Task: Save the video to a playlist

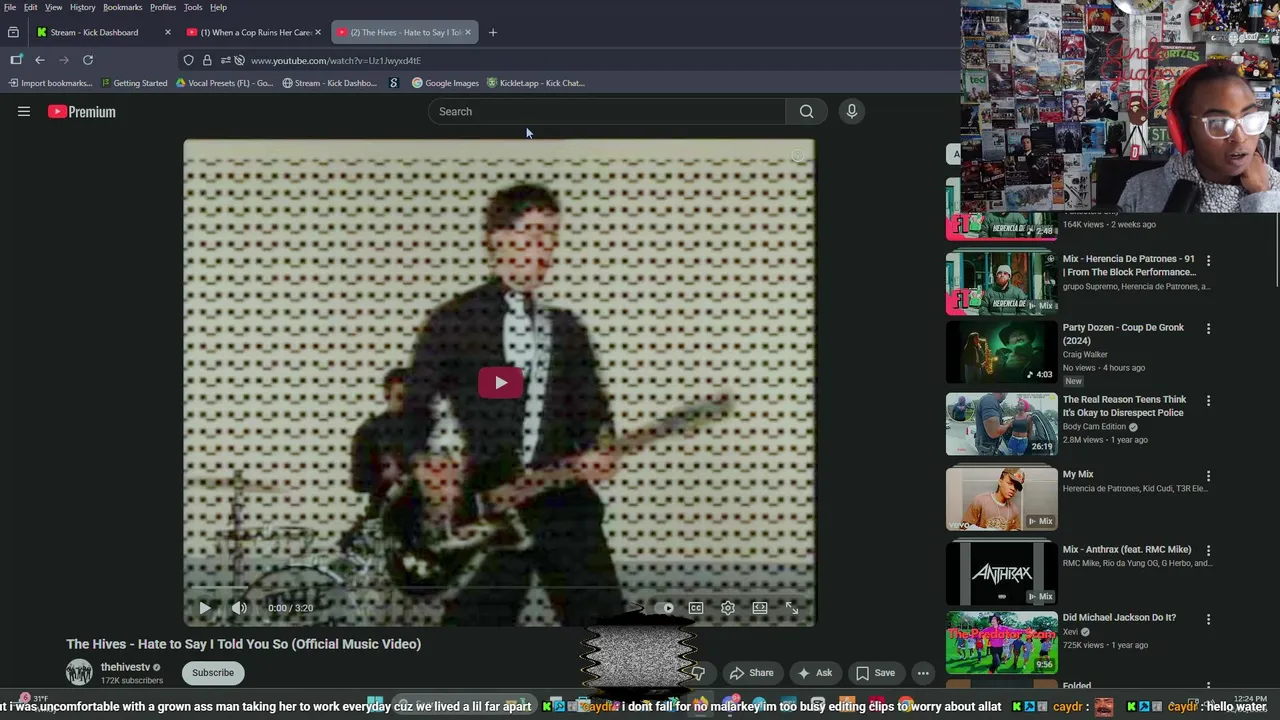Action: (876, 673)
